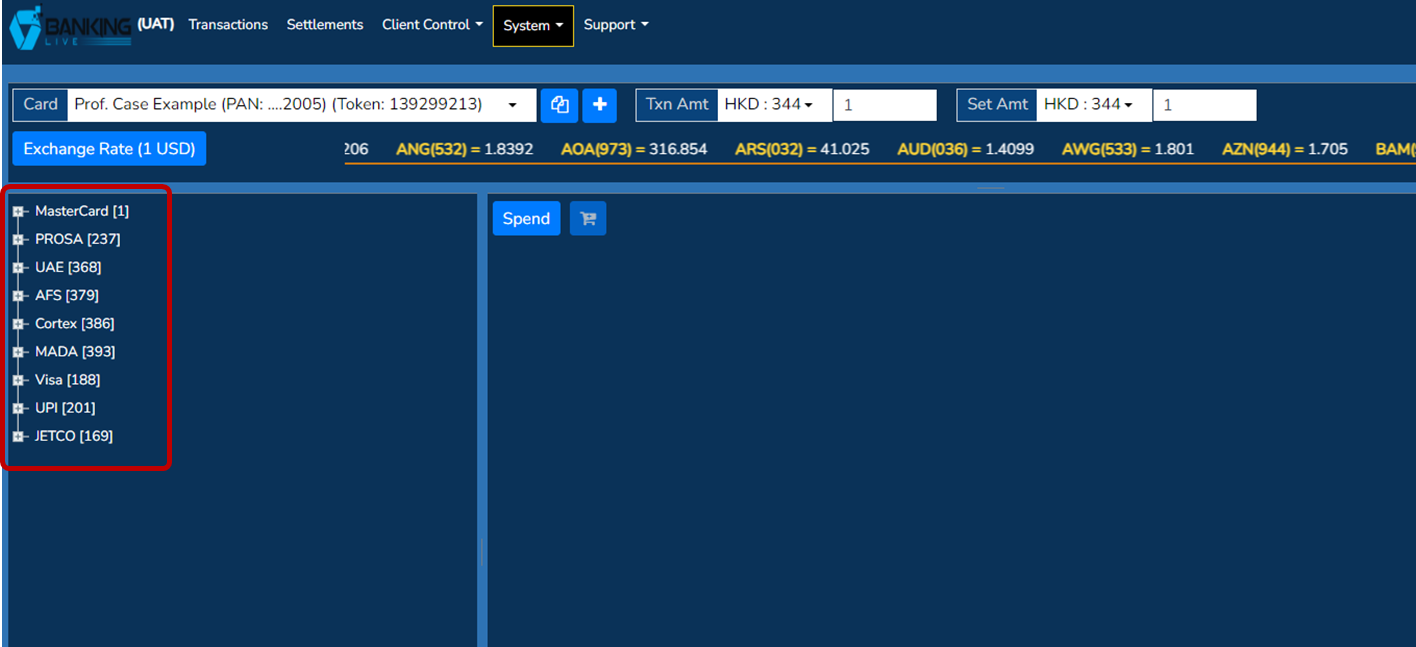Select Cortex [386] label
This screenshot has height=647, width=1416.
tap(75, 324)
